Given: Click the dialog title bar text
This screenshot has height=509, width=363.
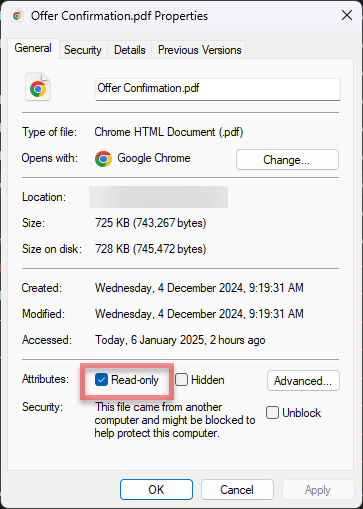Looking at the screenshot, I should coord(119,16).
